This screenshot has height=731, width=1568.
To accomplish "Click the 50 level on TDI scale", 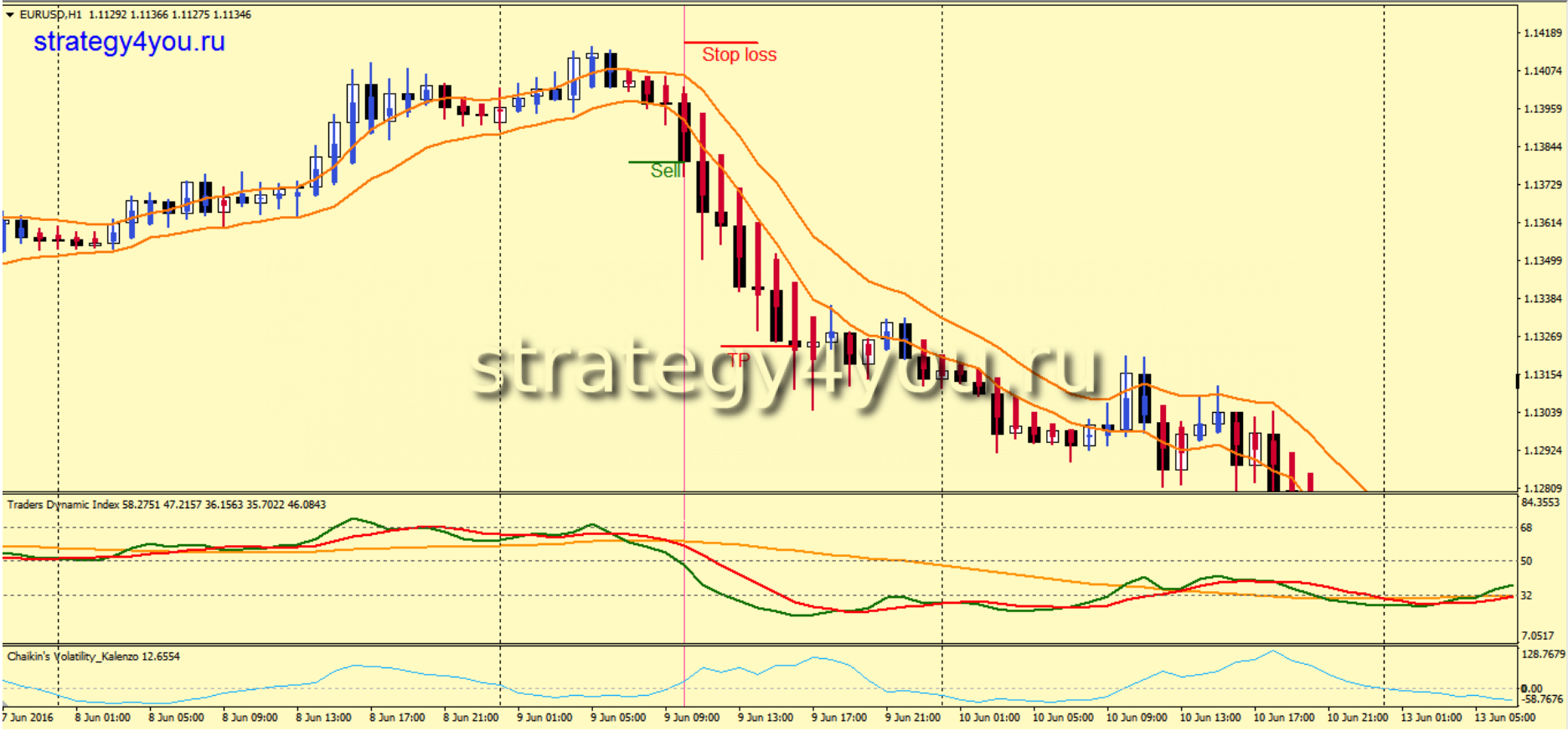I will [1526, 561].
